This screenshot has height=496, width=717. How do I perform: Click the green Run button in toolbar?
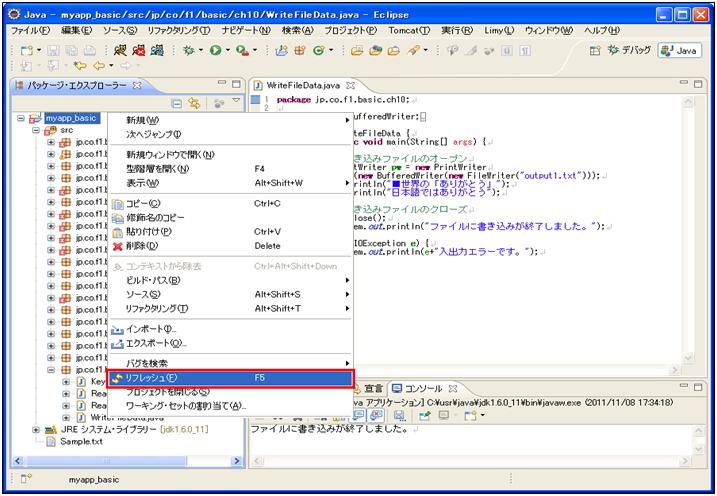tap(215, 50)
